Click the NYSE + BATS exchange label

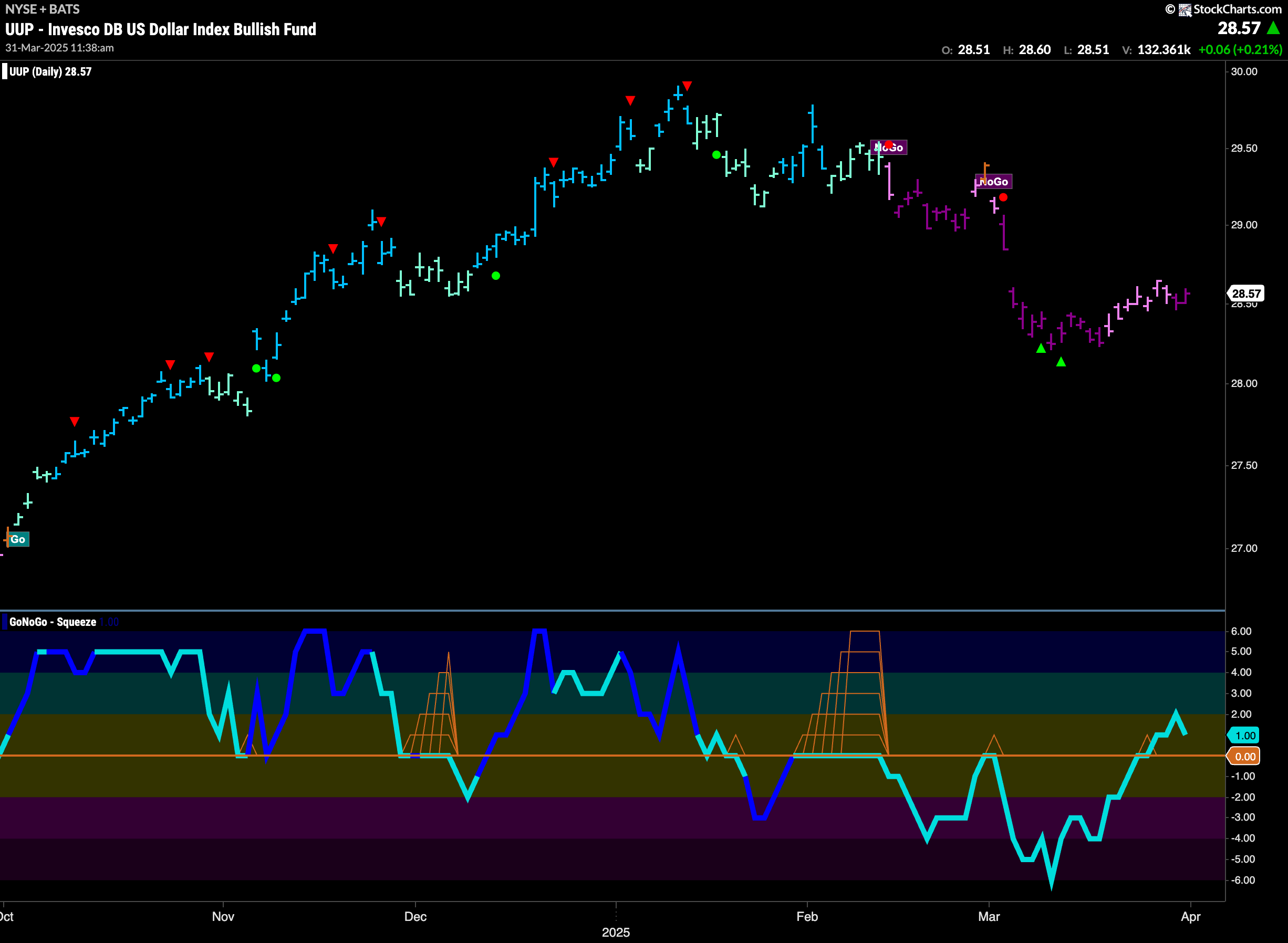coord(42,9)
